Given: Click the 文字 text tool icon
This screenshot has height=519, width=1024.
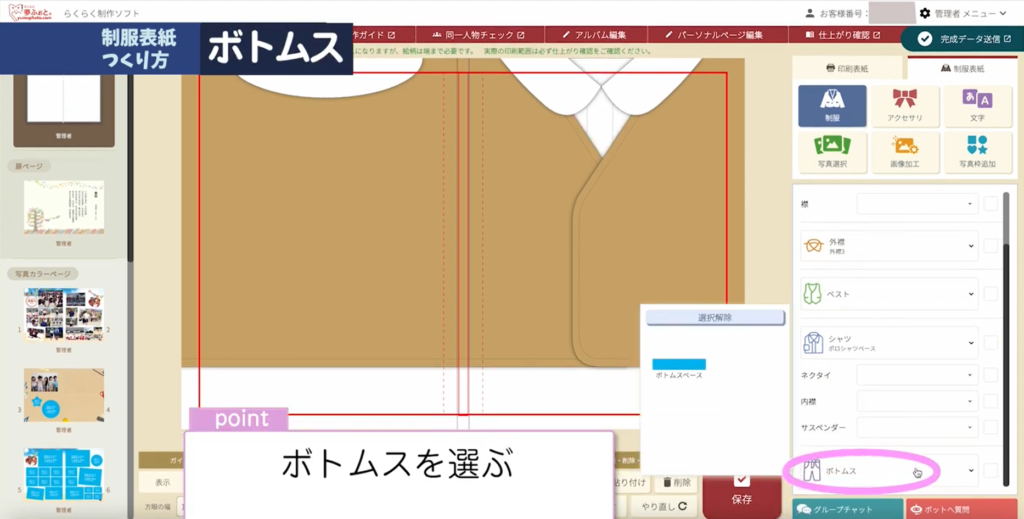Looking at the screenshot, I should coord(976,105).
